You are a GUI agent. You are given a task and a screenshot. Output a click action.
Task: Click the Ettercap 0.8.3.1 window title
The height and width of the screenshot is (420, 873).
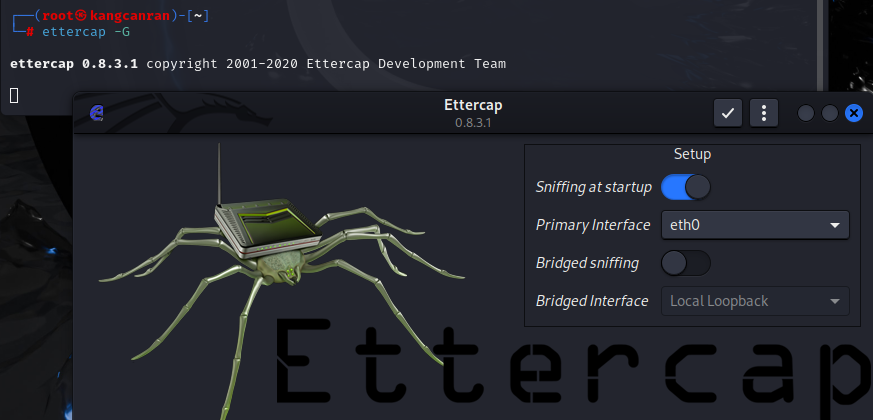pyautogui.click(x=473, y=113)
